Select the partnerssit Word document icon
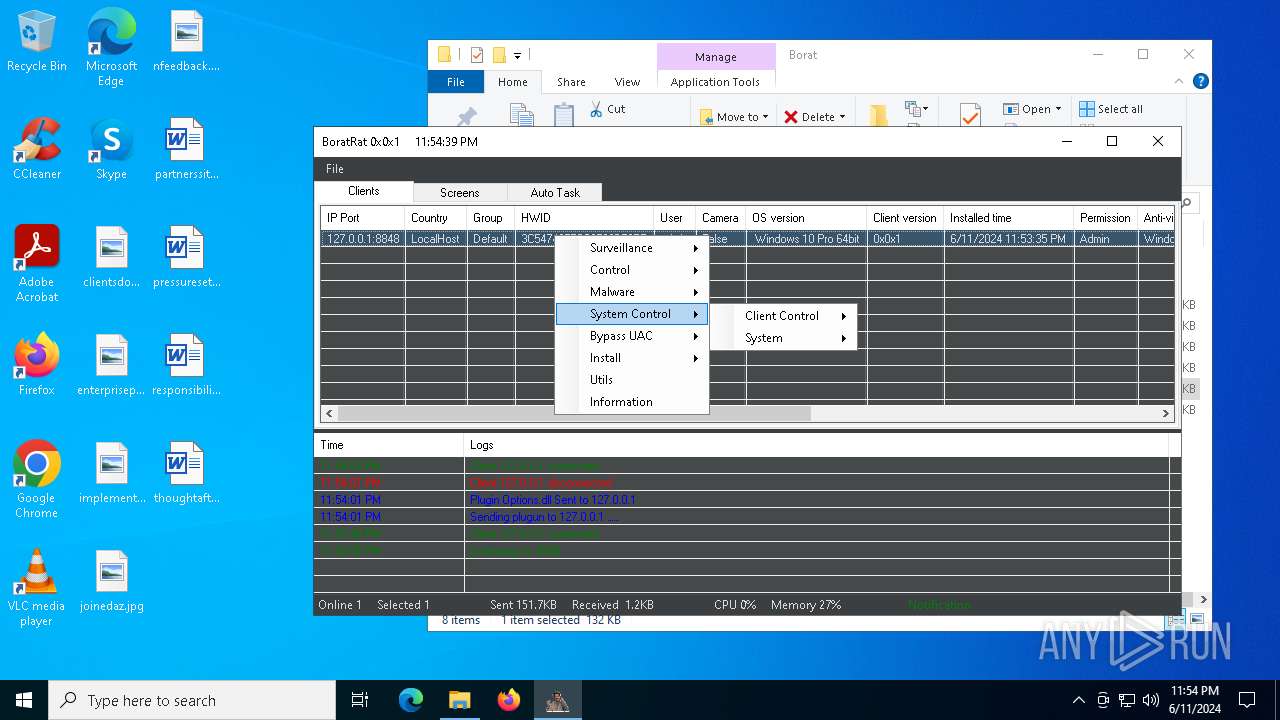Image resolution: width=1280 pixels, height=720 pixels. [186, 149]
